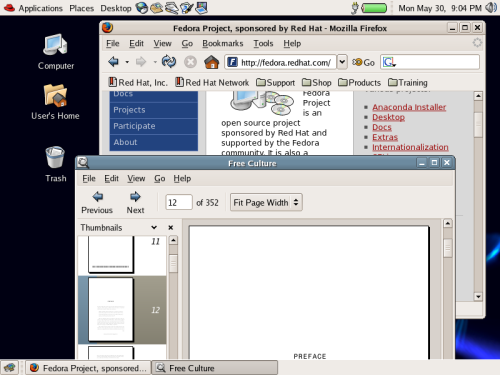
Task: Select the page 11 thumbnail
Action: [111, 255]
